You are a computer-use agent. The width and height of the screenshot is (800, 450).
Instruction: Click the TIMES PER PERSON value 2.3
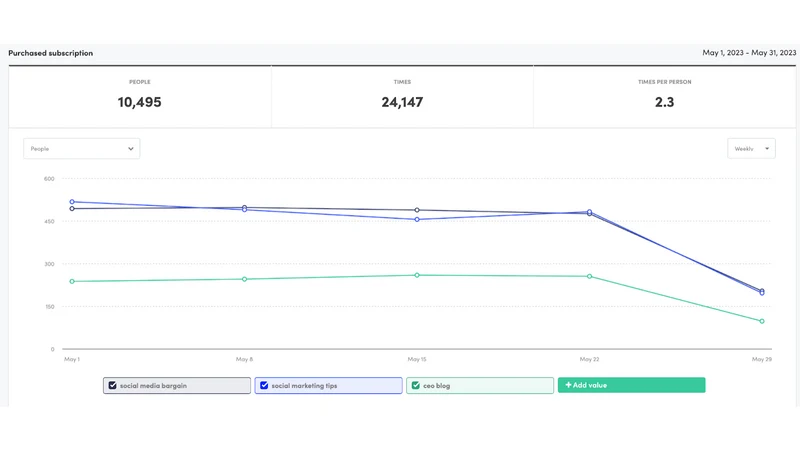click(x=664, y=102)
